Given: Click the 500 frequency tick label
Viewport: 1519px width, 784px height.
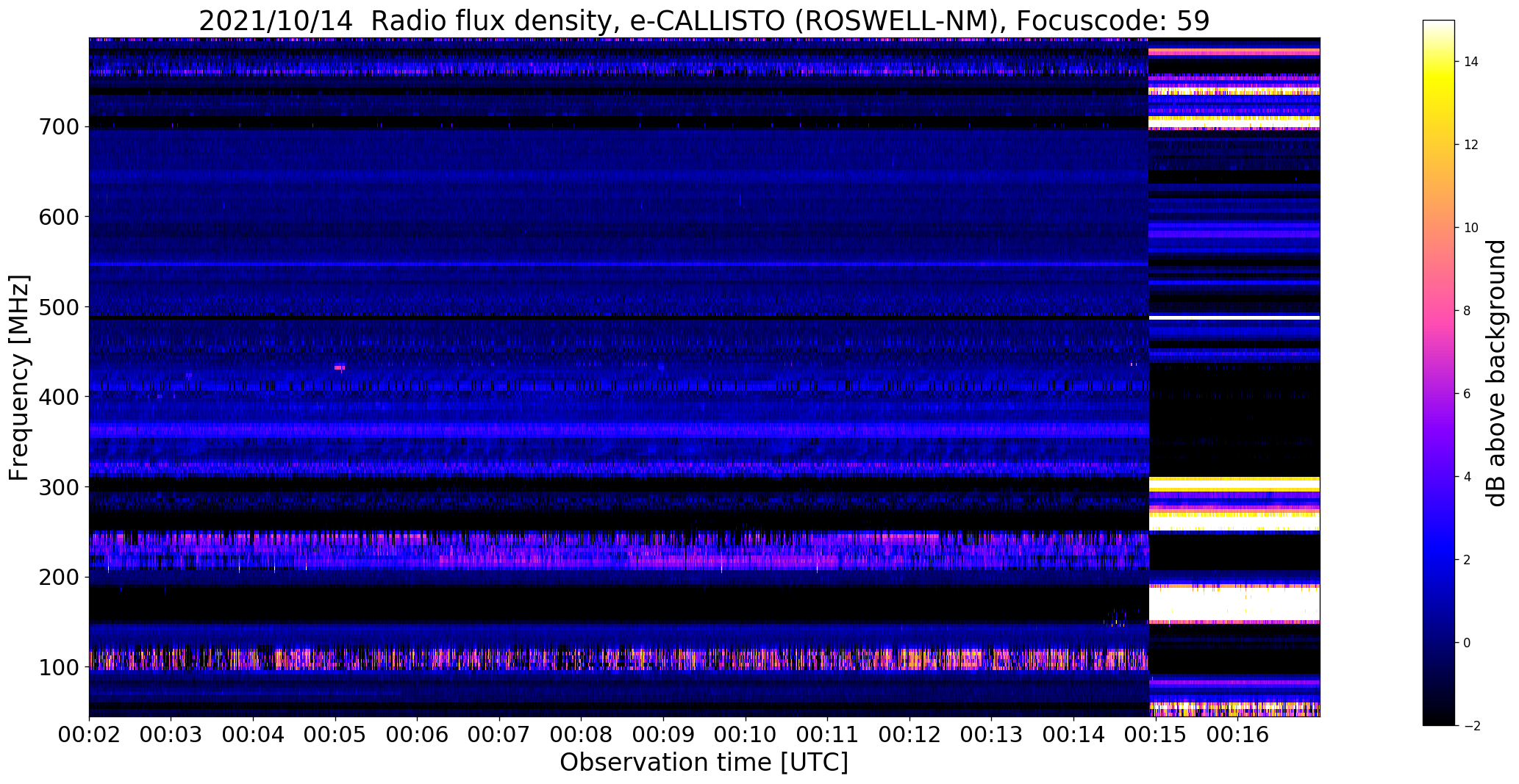Looking at the screenshot, I should 58,306.
